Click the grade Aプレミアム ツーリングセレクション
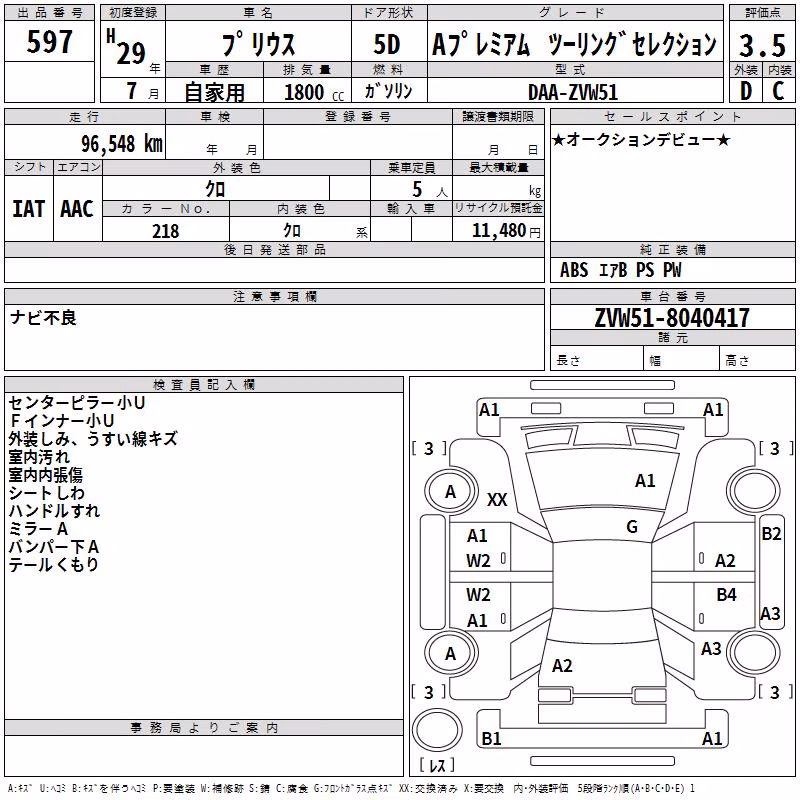The width and height of the screenshot is (800, 800). coord(574,44)
